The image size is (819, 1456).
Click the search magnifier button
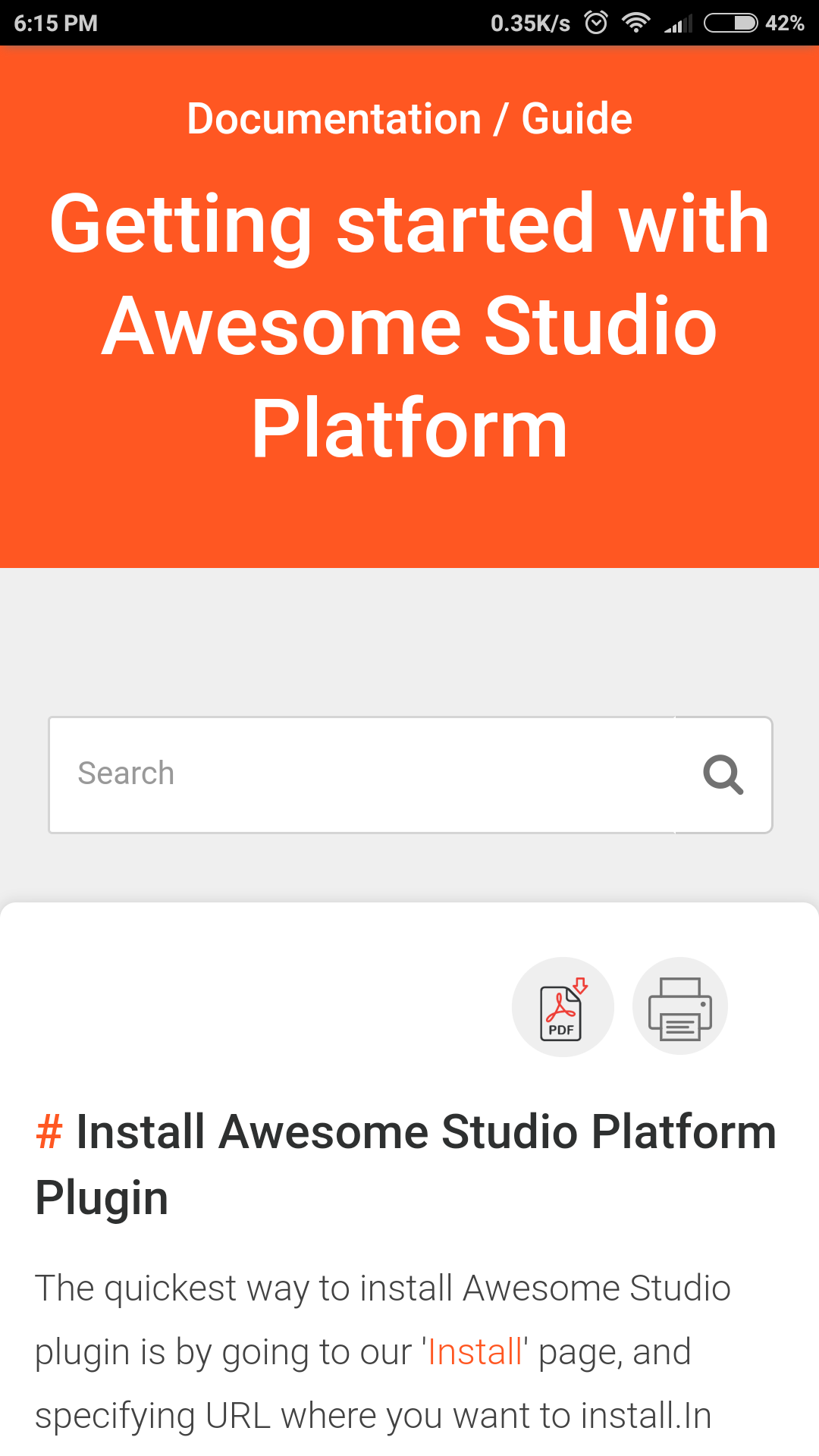tap(723, 775)
